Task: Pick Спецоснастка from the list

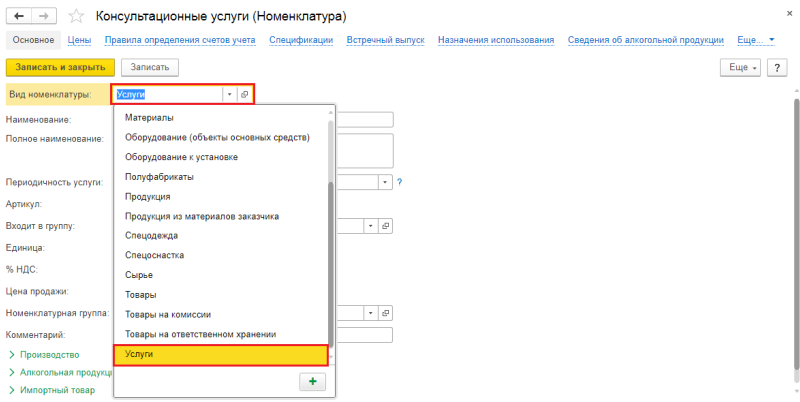Action: [220, 255]
